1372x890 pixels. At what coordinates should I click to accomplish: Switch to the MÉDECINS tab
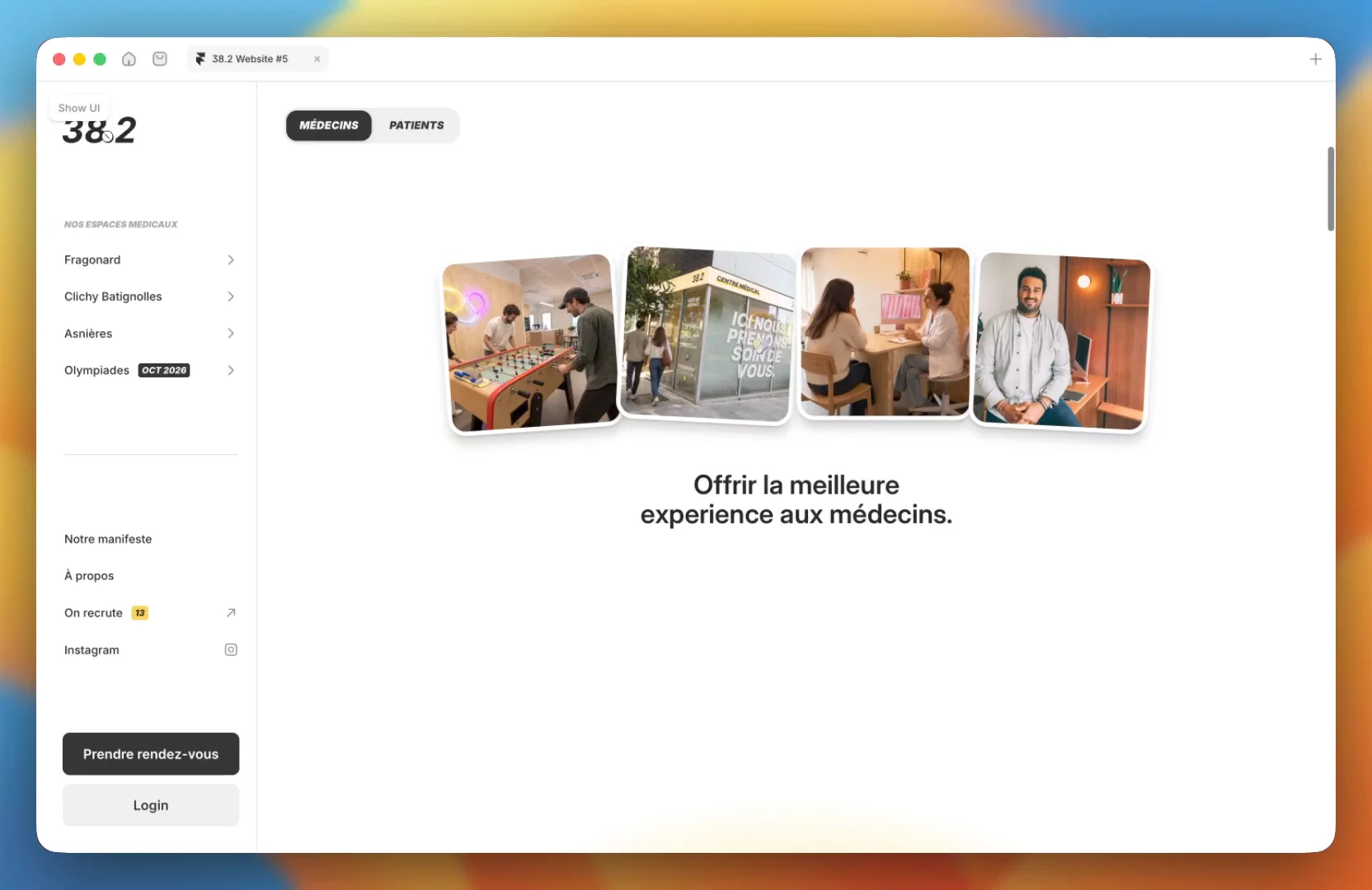point(329,125)
